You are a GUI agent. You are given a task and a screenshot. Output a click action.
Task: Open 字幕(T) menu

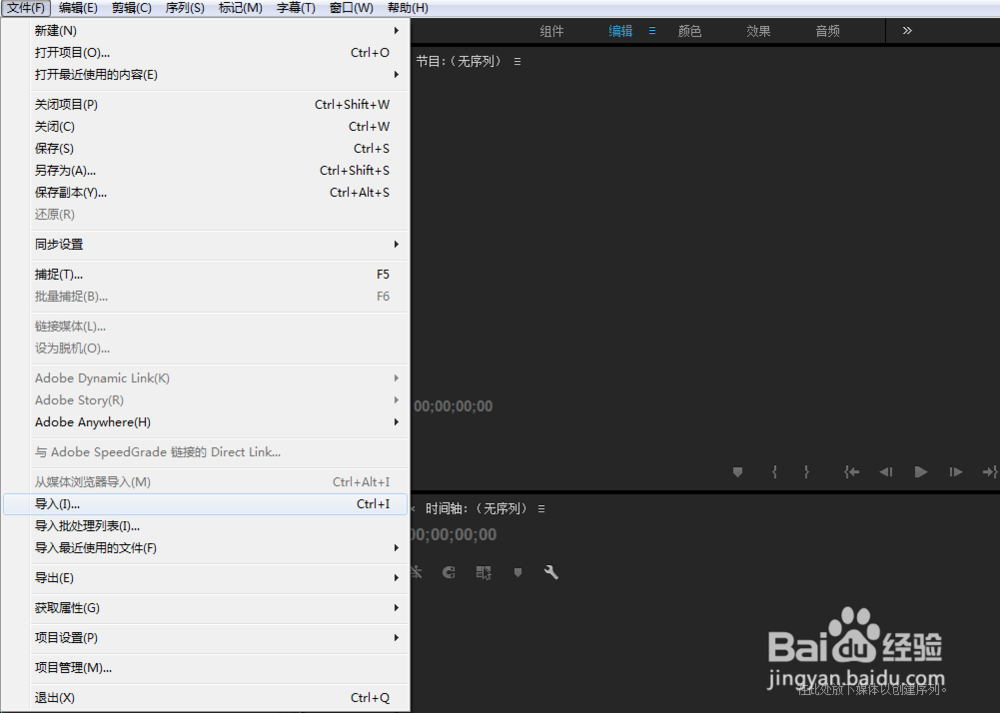tap(295, 8)
